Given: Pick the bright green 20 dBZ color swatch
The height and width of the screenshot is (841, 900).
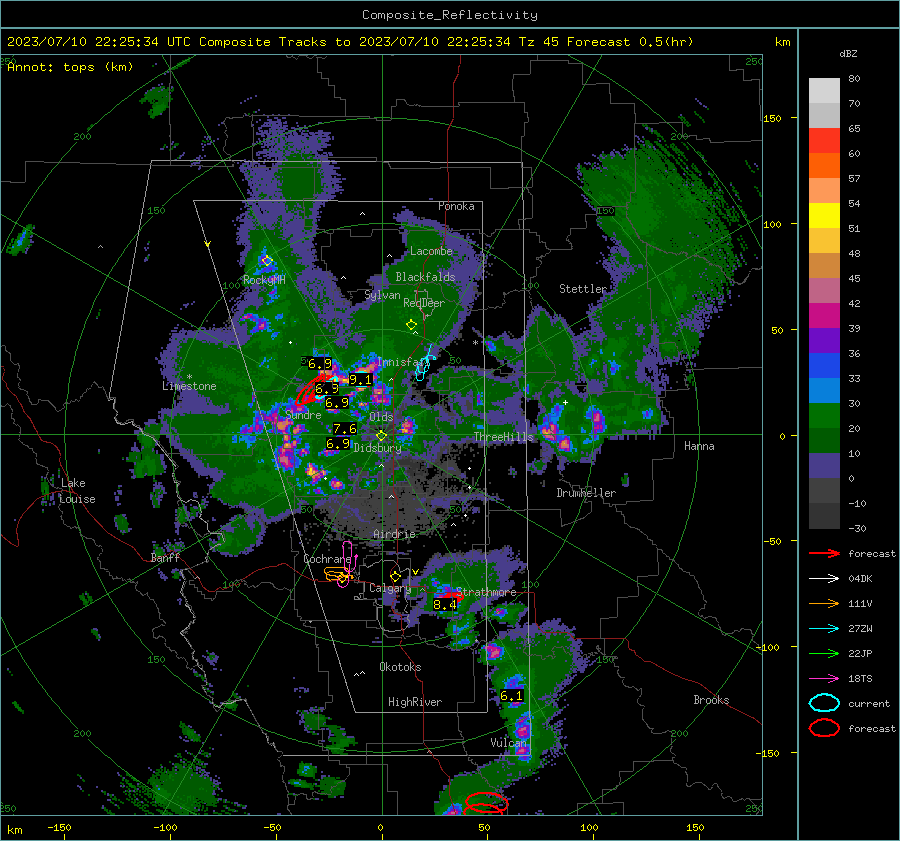Looking at the screenshot, I should pos(824,416).
